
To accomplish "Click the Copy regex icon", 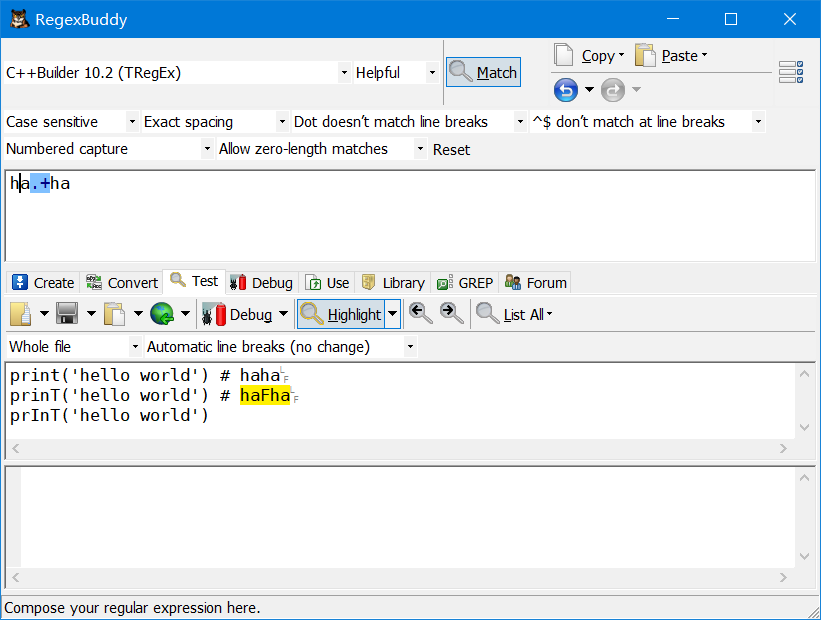I will pyautogui.click(x=564, y=55).
